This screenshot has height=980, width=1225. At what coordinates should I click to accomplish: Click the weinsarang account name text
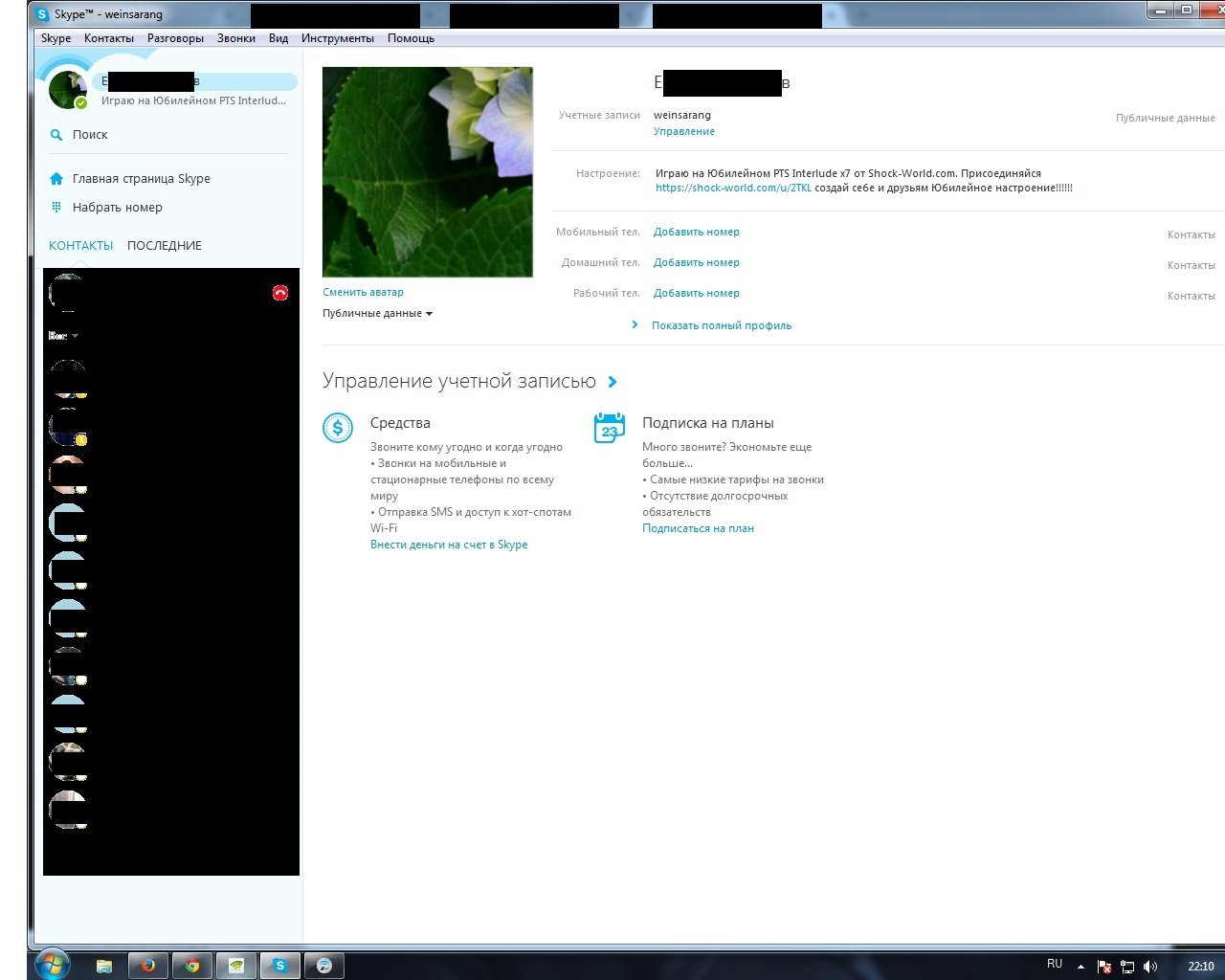tap(682, 115)
